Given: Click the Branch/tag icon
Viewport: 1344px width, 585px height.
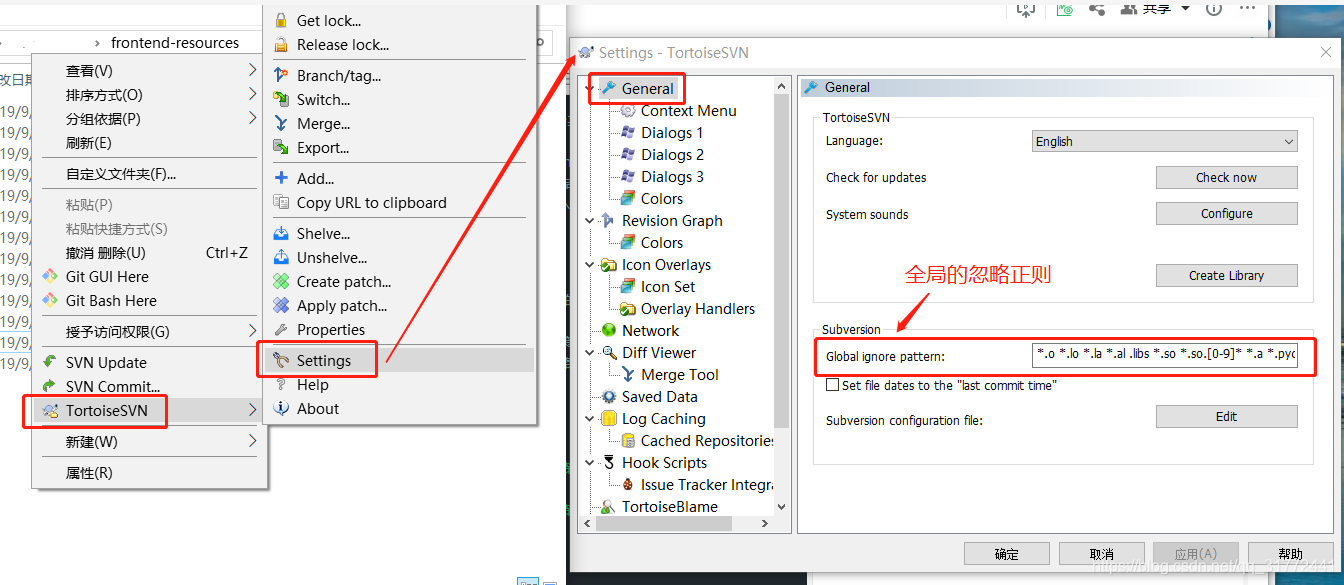Looking at the screenshot, I should click(x=281, y=76).
